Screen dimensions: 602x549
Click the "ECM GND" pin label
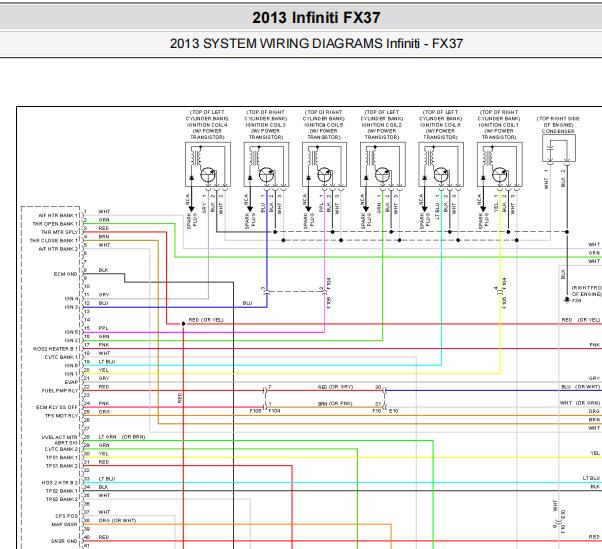click(x=65, y=274)
